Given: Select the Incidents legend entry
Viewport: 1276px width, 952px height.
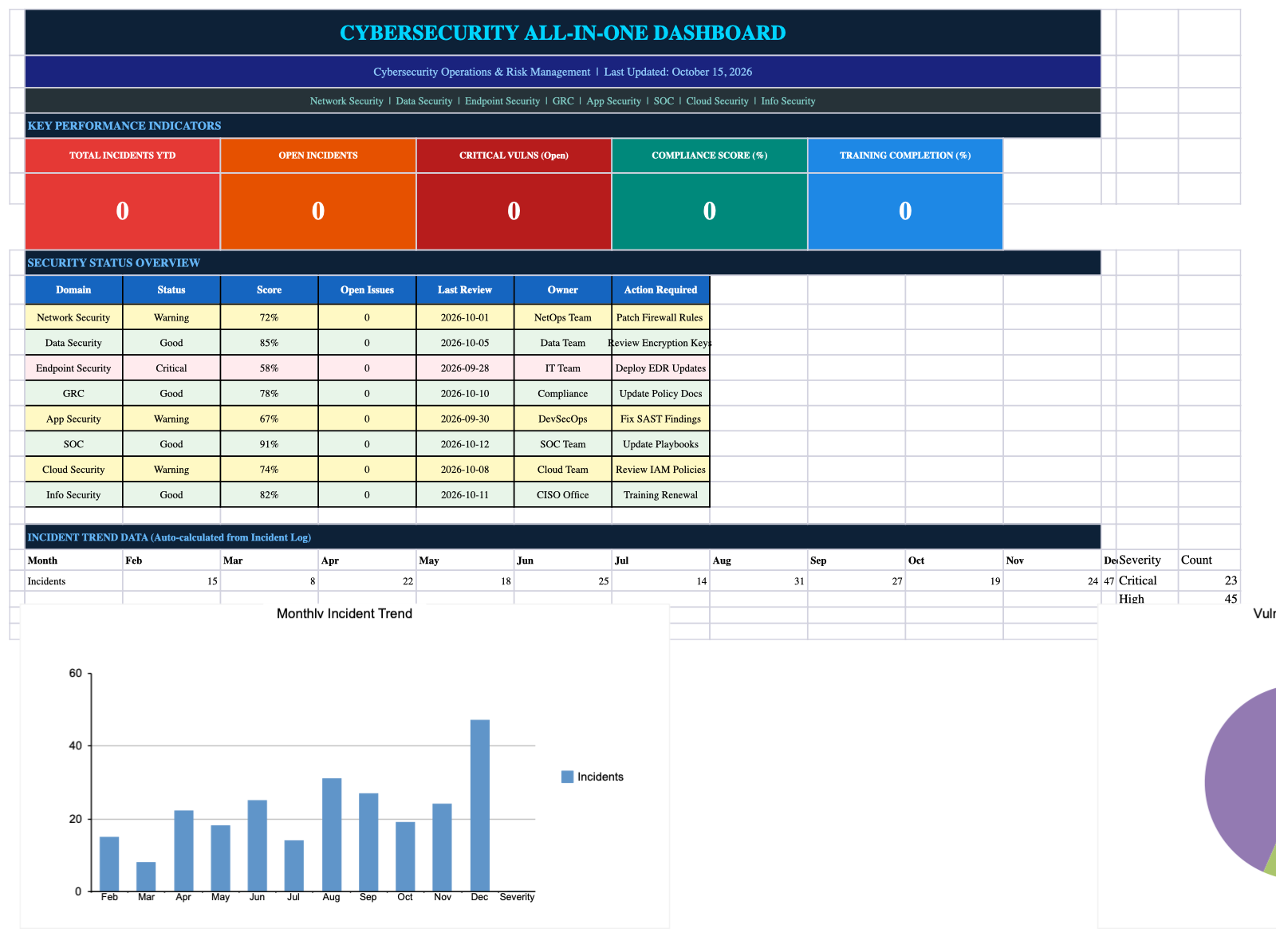Looking at the screenshot, I should [x=593, y=777].
